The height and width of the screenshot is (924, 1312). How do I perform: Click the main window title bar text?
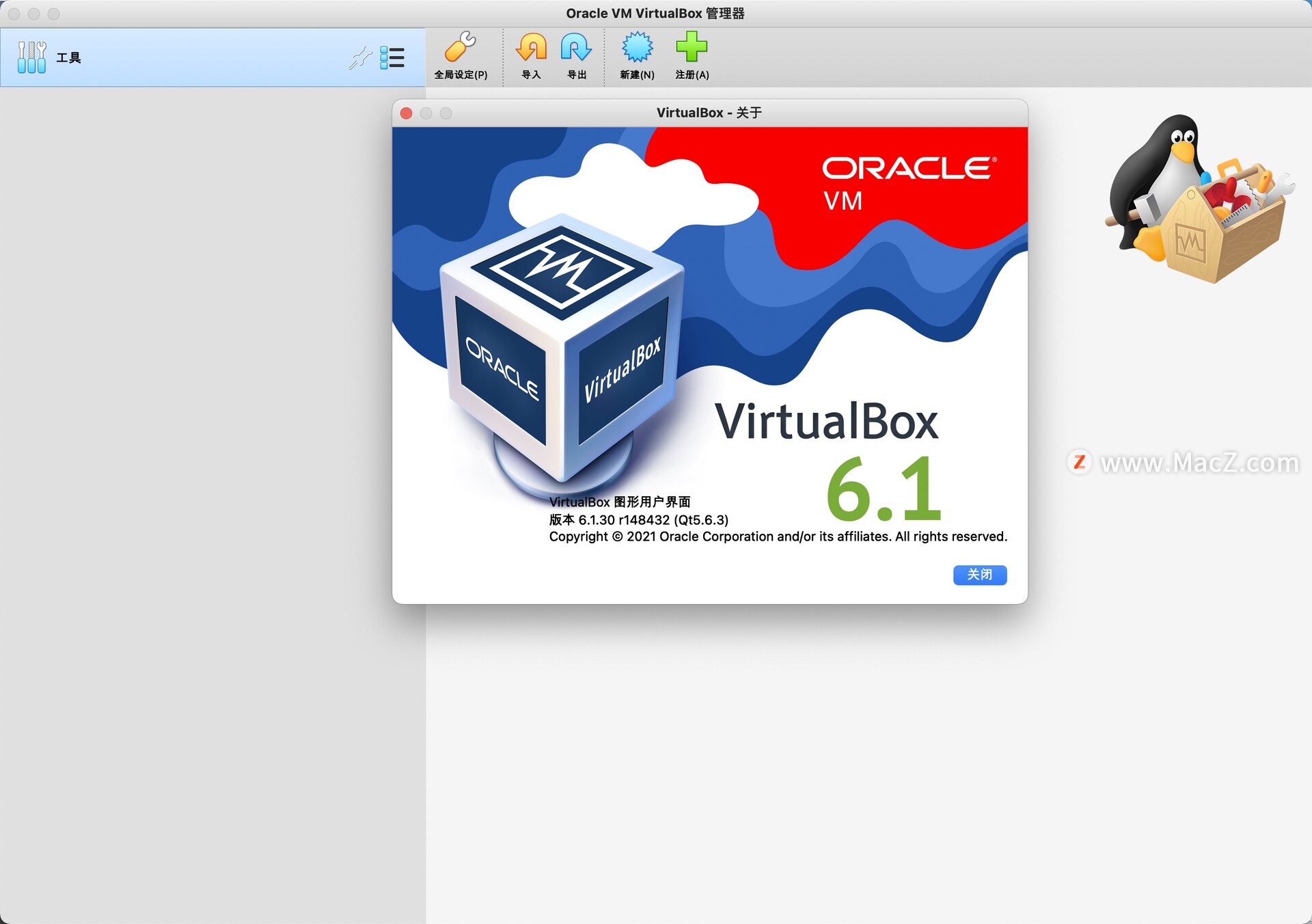[x=655, y=14]
